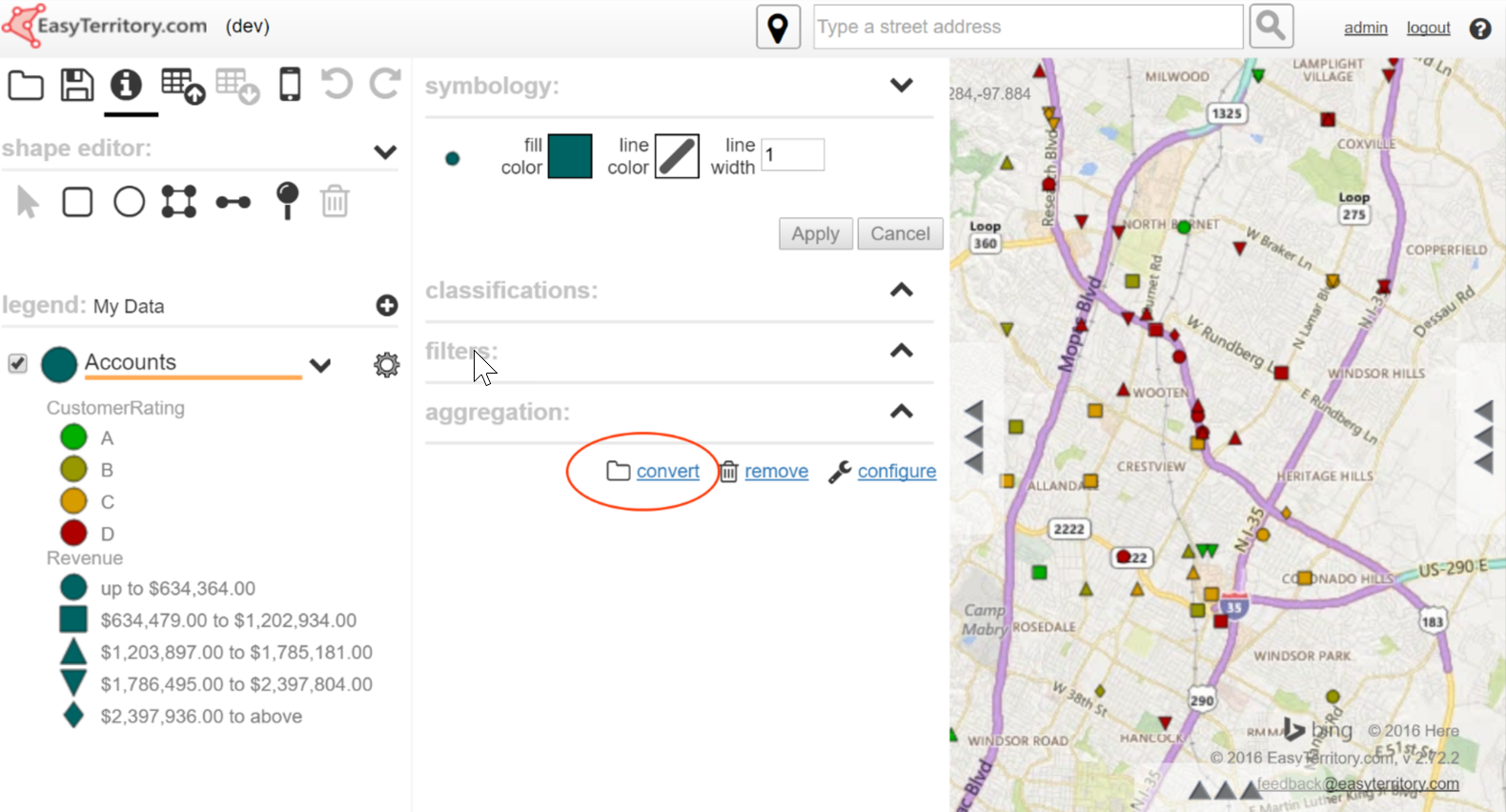Open the fill color swatch

coord(570,156)
